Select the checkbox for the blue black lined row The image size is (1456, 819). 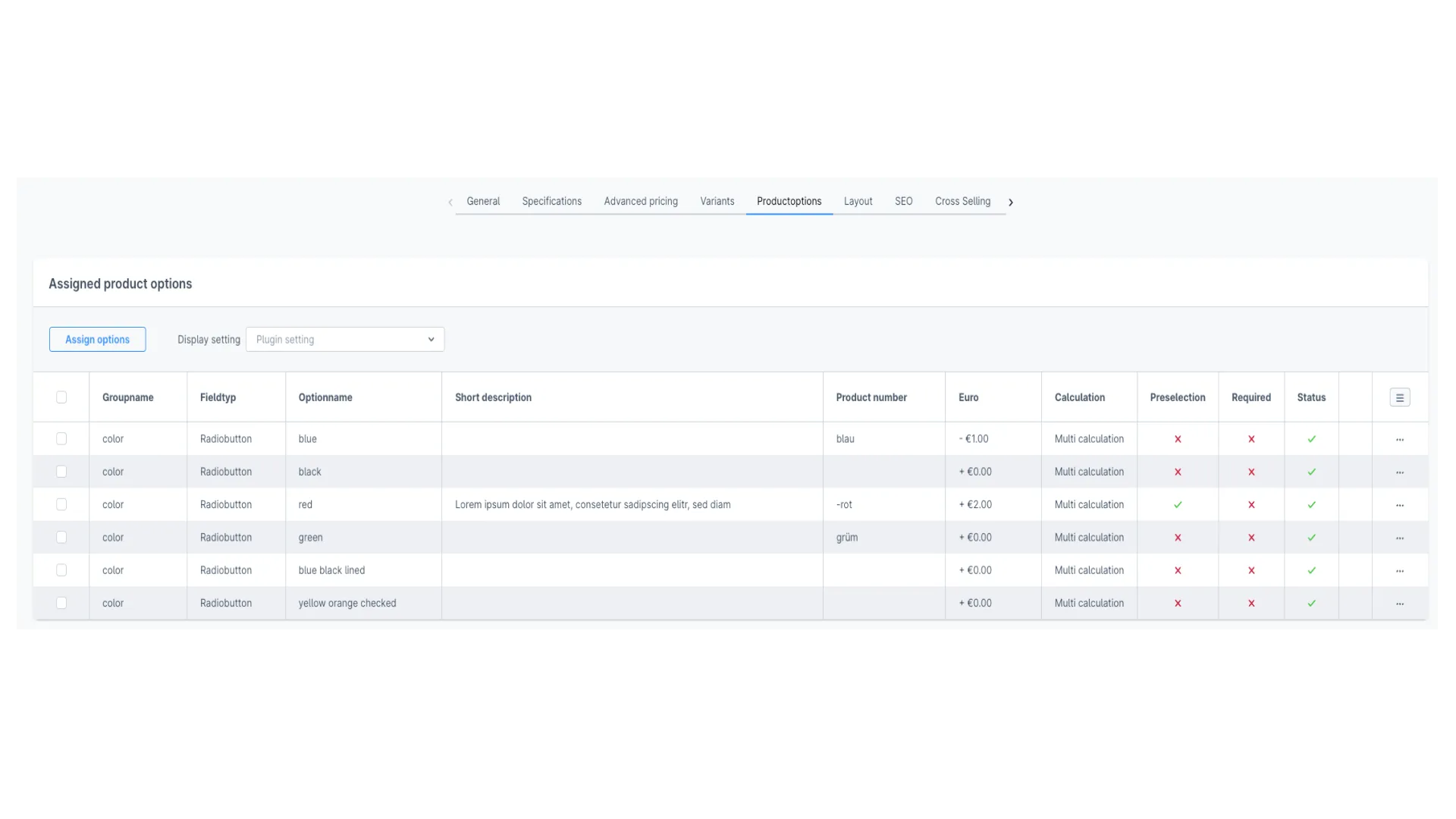coord(61,570)
